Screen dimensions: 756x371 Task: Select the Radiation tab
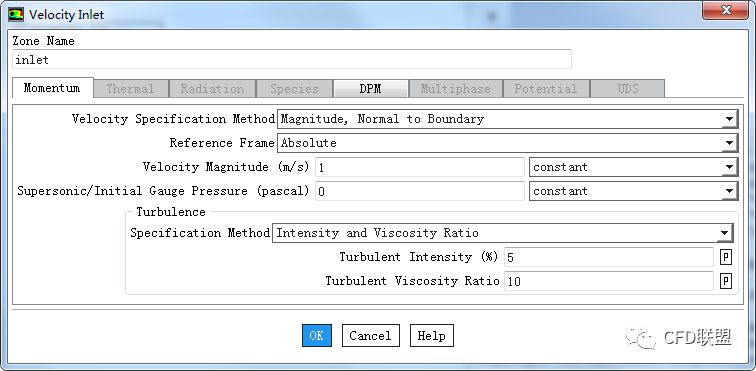coord(212,89)
